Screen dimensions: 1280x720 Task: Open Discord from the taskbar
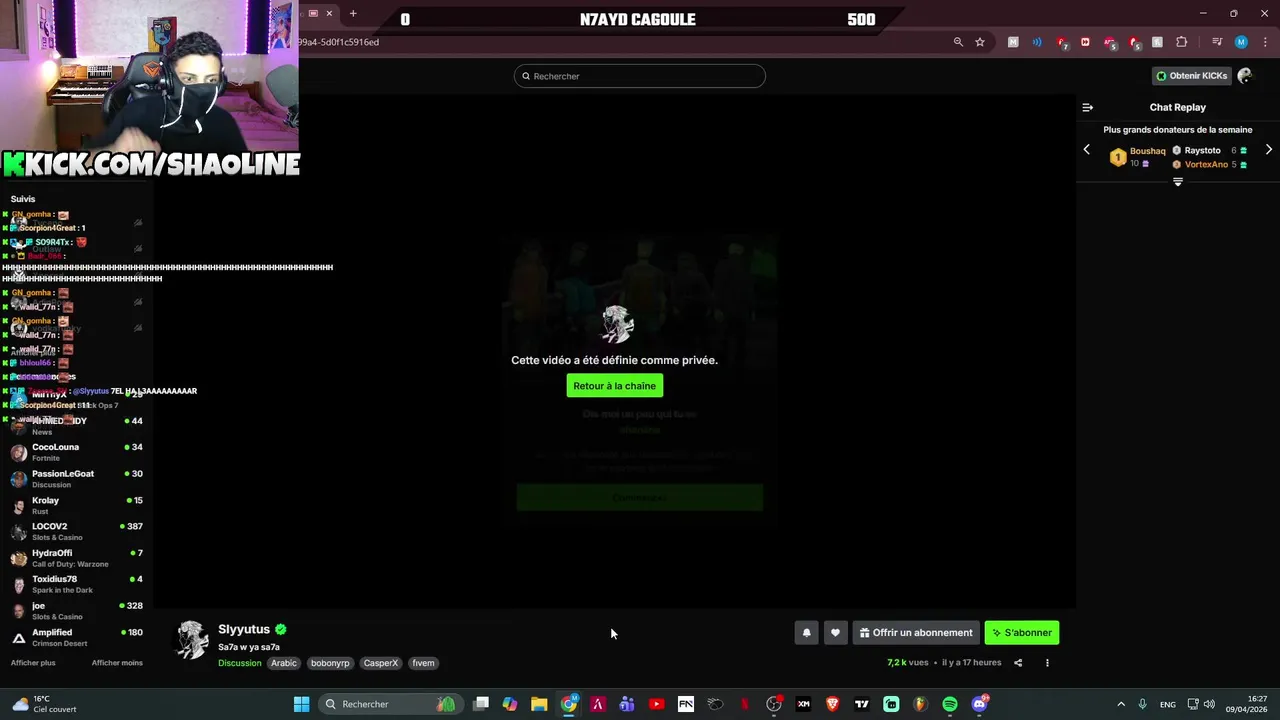pos(979,704)
